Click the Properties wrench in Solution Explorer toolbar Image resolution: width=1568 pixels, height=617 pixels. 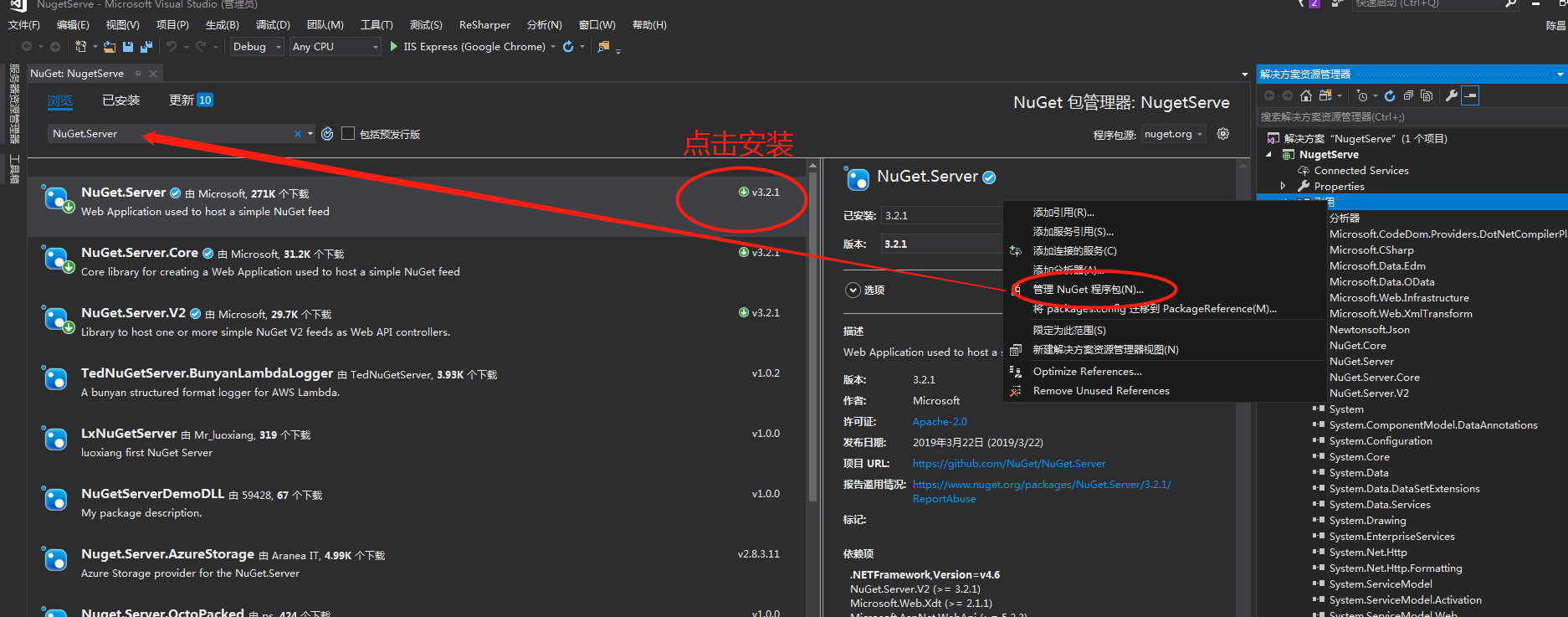(1452, 95)
